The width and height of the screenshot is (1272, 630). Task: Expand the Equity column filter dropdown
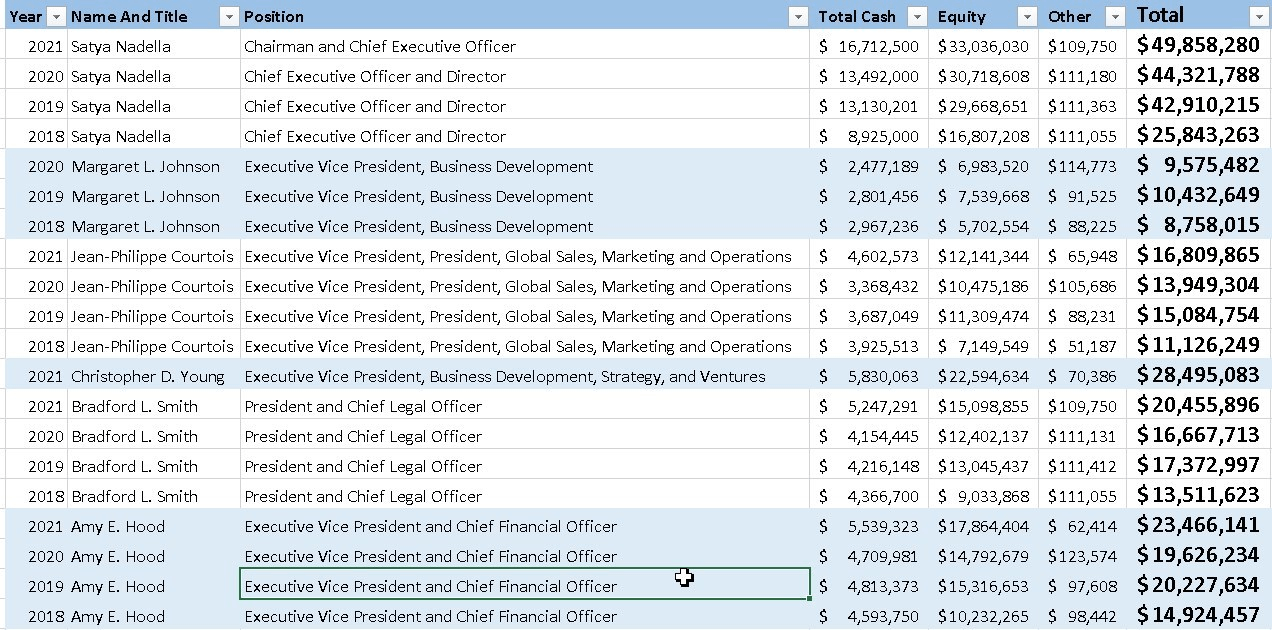coord(1027,17)
